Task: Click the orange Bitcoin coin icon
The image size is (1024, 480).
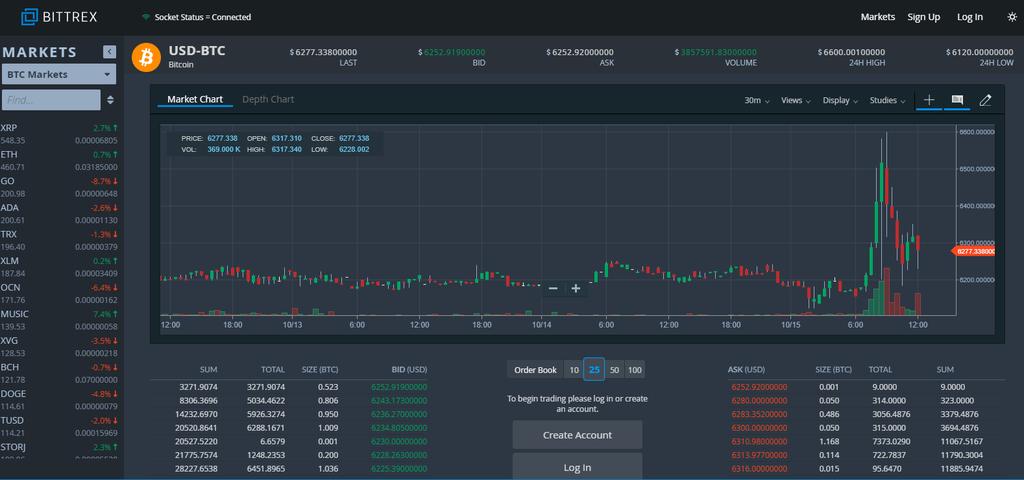Action: pyautogui.click(x=146, y=57)
